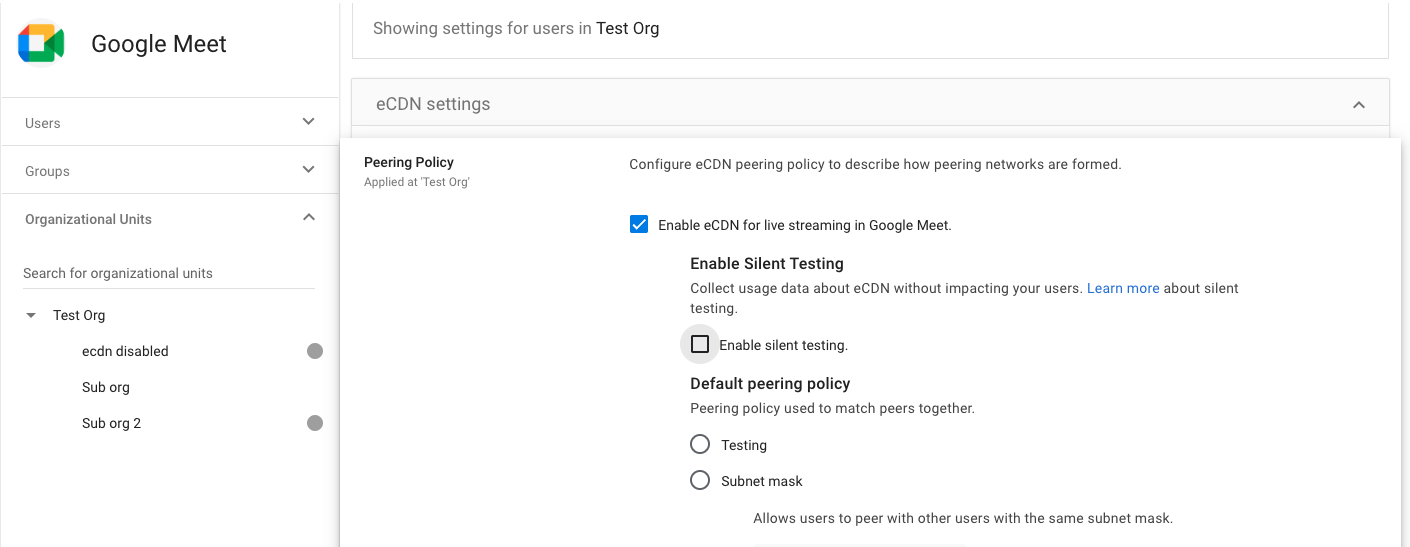This screenshot has width=1410, height=547.
Task: Click the Peering Policy setting label
Action: (x=409, y=162)
